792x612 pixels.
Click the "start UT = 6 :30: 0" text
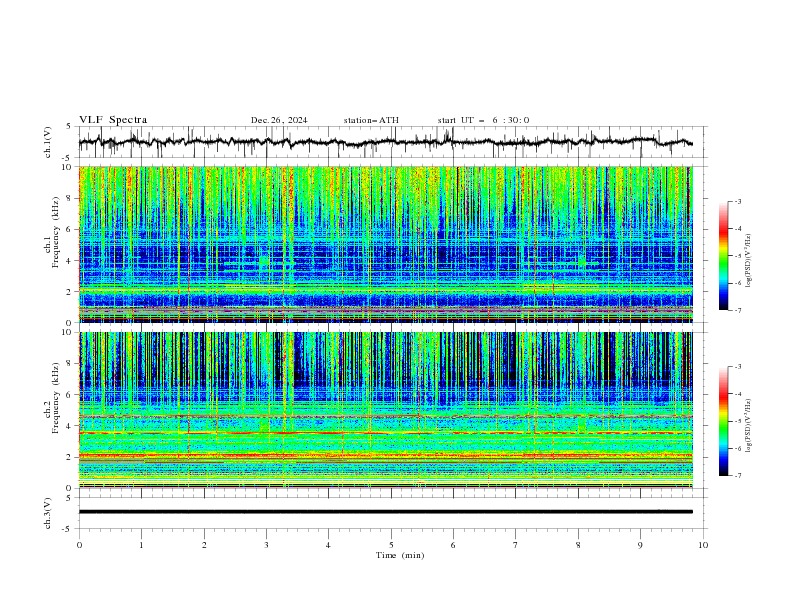[x=483, y=120]
